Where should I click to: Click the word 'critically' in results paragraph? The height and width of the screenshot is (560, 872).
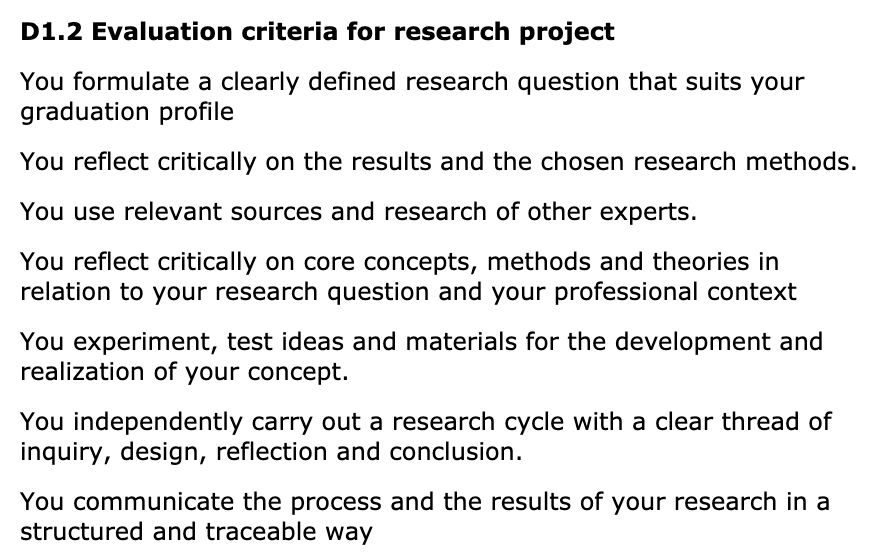click(x=207, y=162)
